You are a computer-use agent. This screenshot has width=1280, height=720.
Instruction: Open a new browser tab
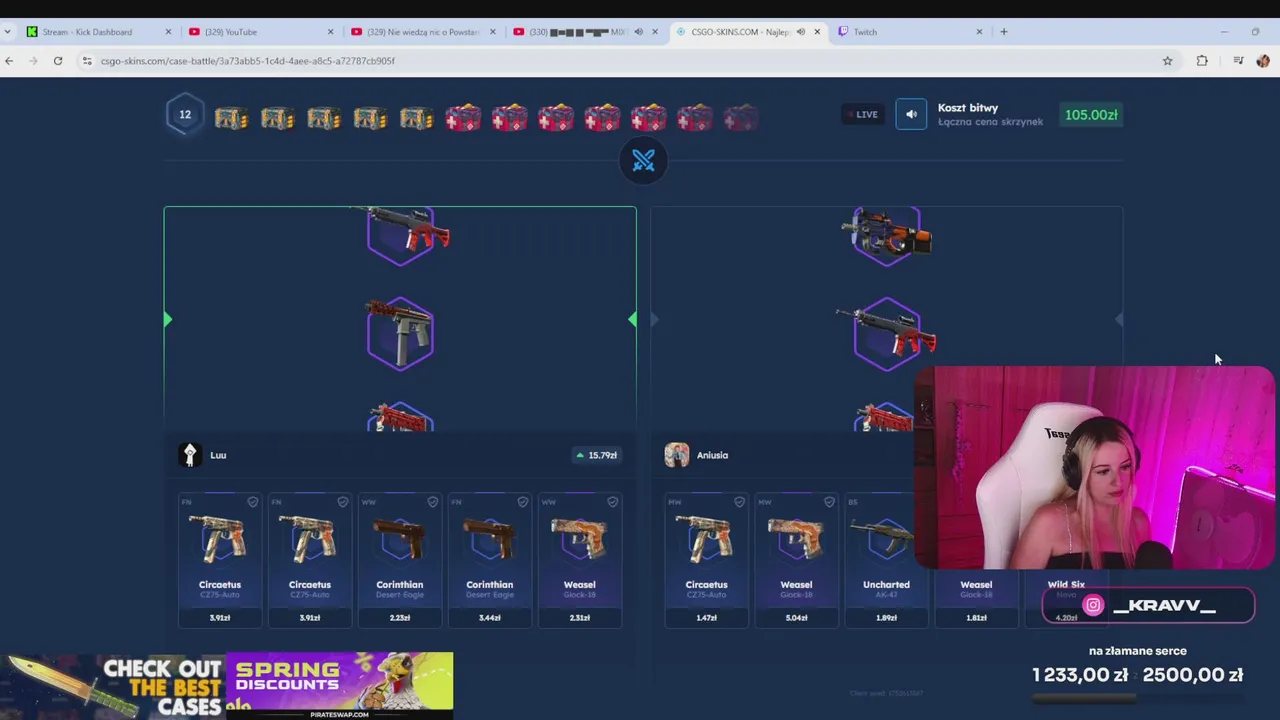tap(1003, 32)
